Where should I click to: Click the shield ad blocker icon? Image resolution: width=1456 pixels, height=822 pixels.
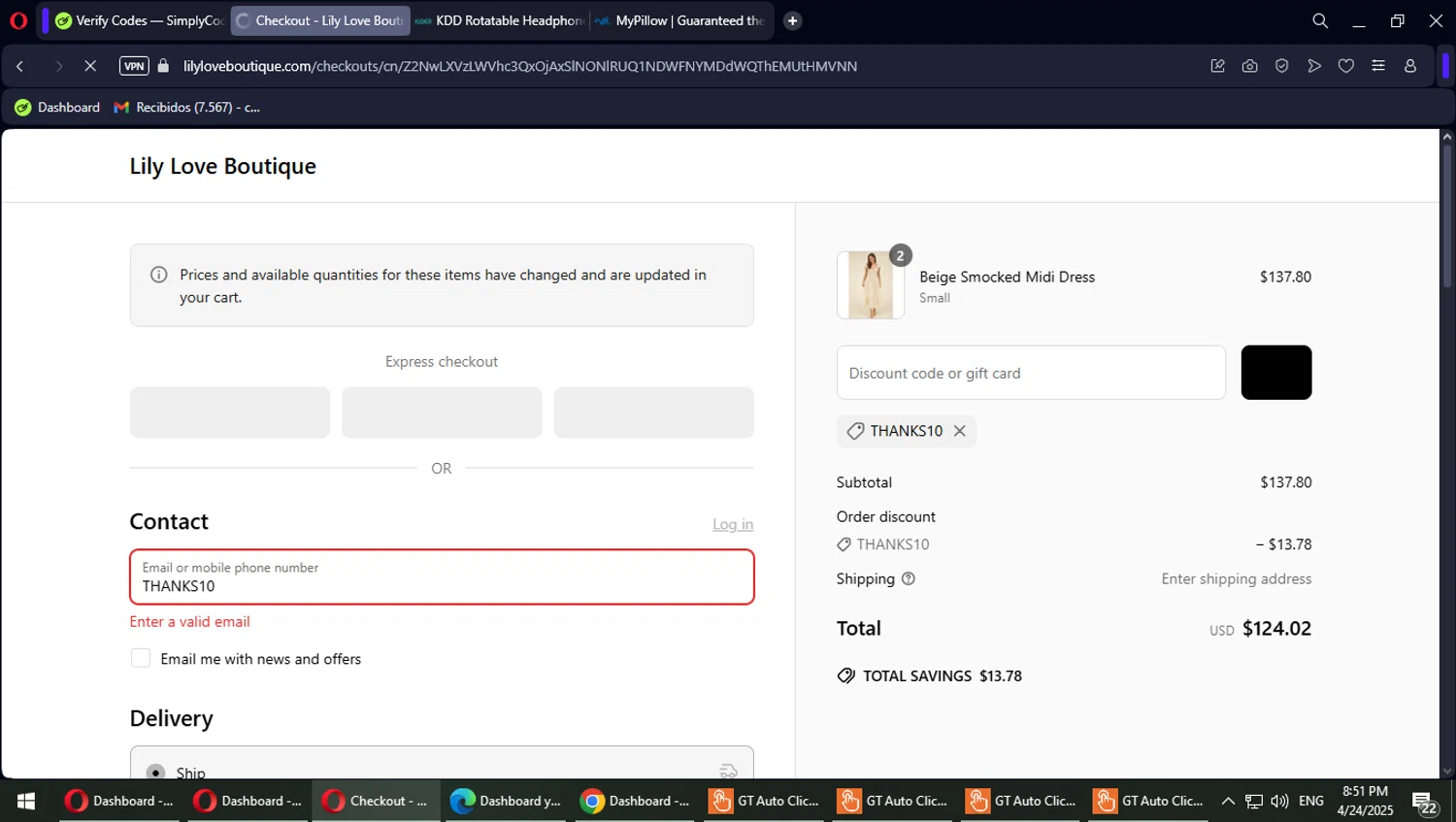coord(1281,66)
